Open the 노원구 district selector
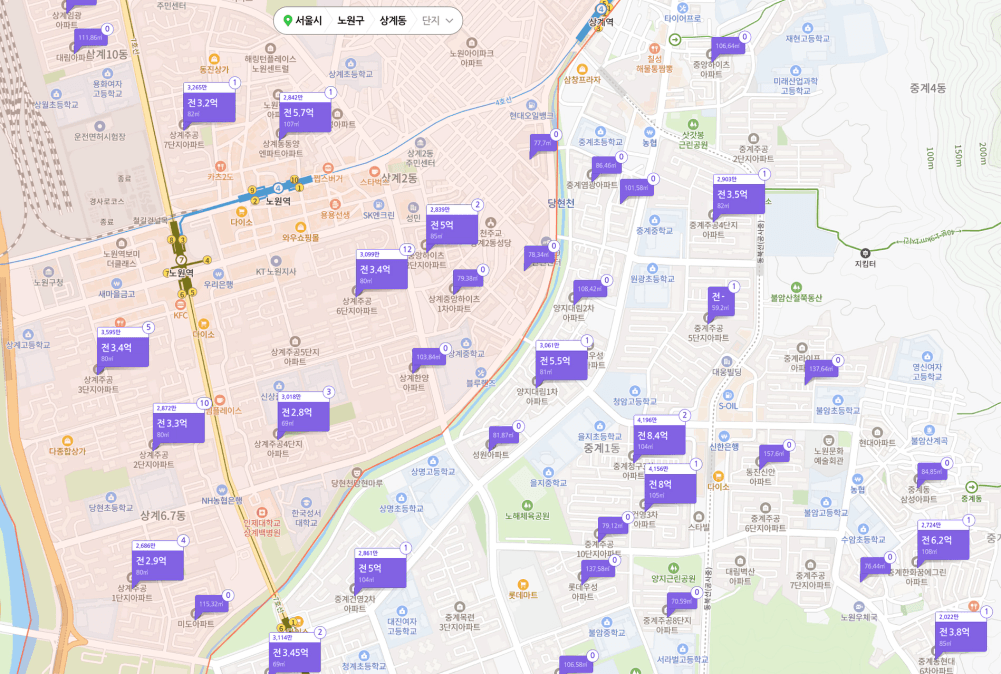This screenshot has height=674, width=1001. click(x=350, y=20)
